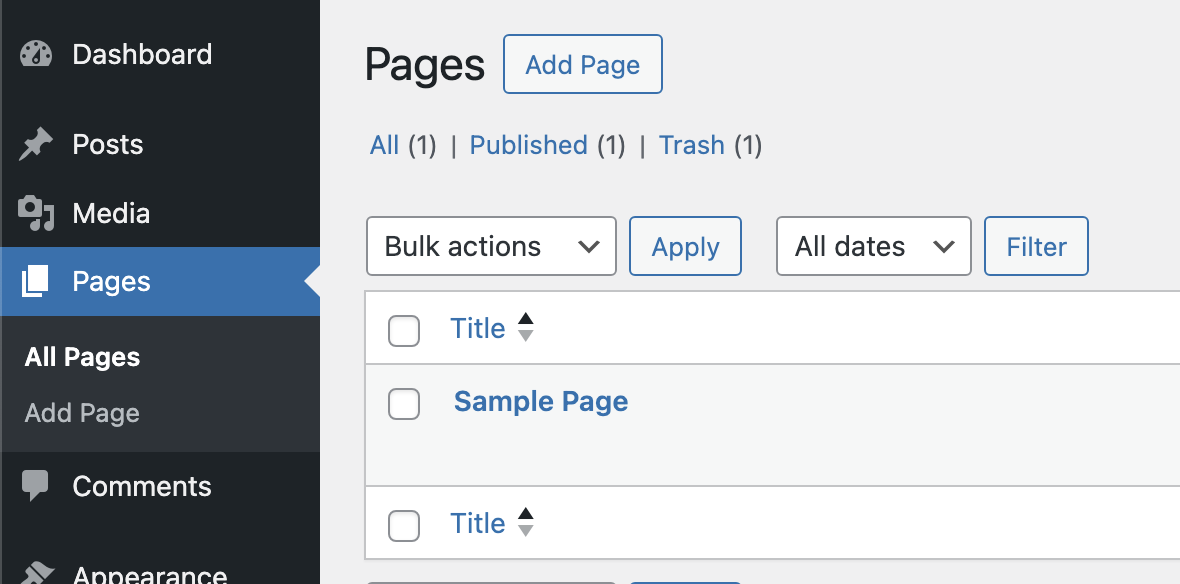The width and height of the screenshot is (1180, 584).
Task: Click the Apply button
Action: pyautogui.click(x=686, y=246)
